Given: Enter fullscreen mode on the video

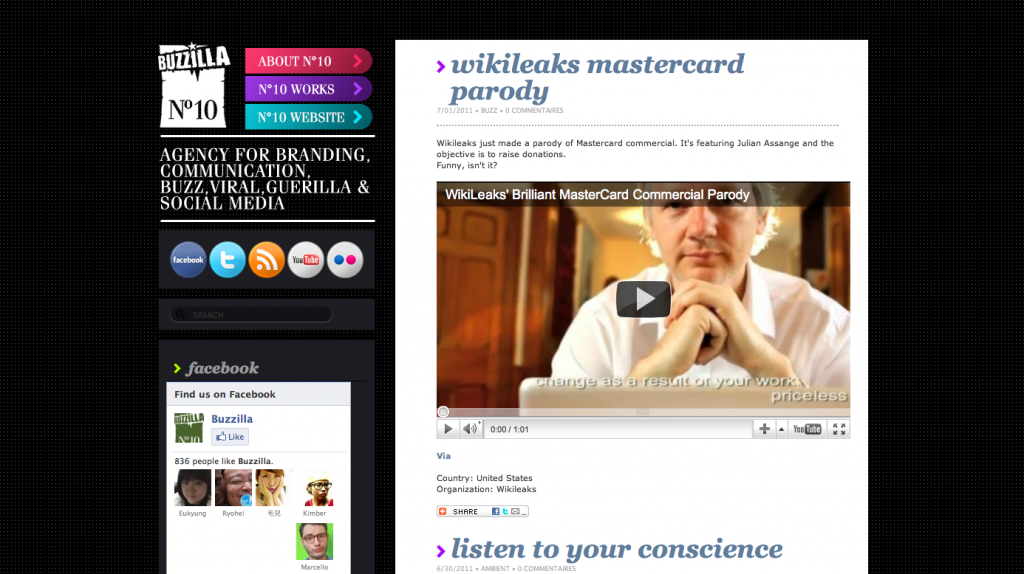Looking at the screenshot, I should click(x=839, y=429).
